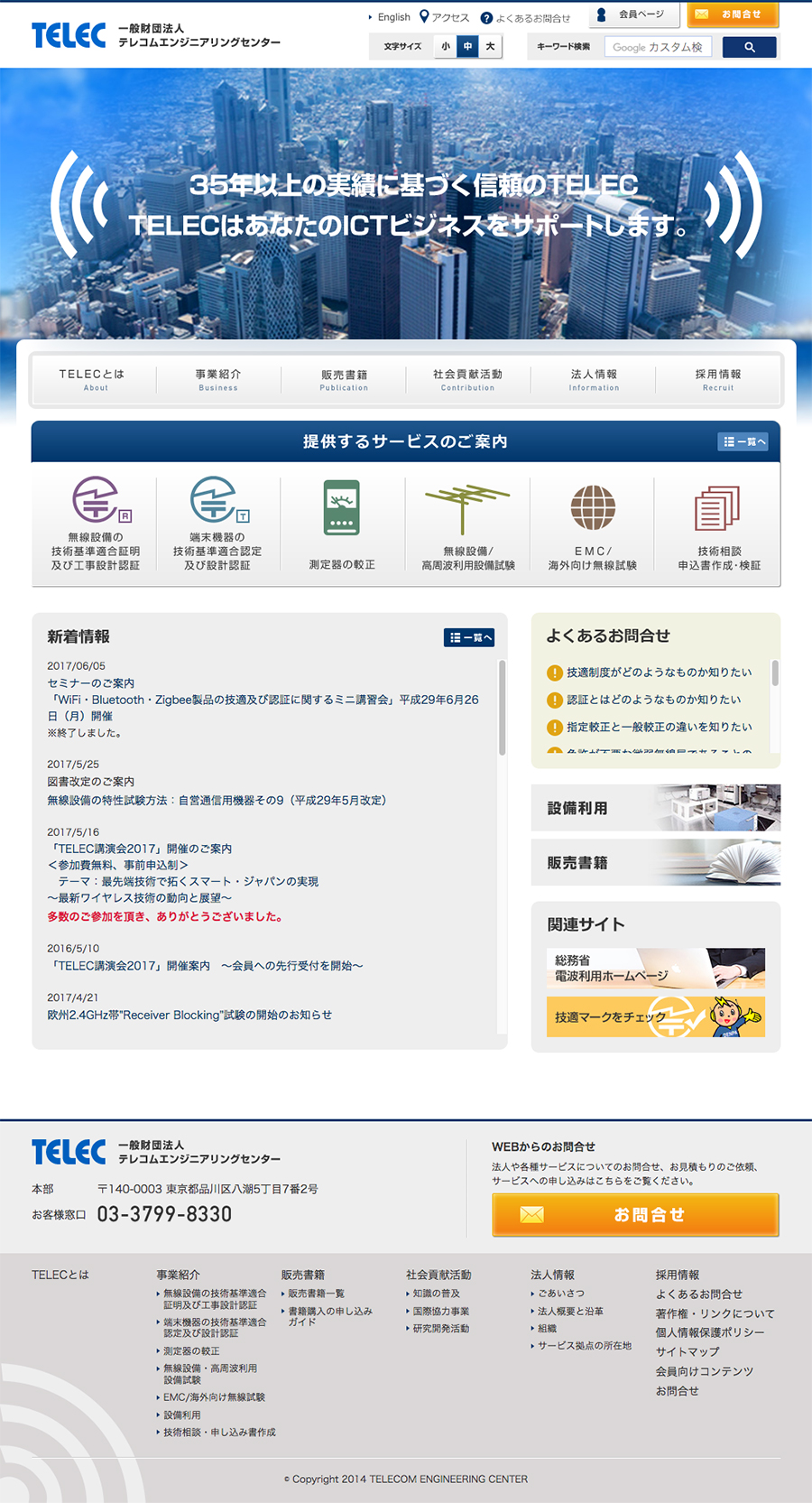Open 社会貢献活動 Contribution menu
This screenshot has height=1503, width=812.
467,379
